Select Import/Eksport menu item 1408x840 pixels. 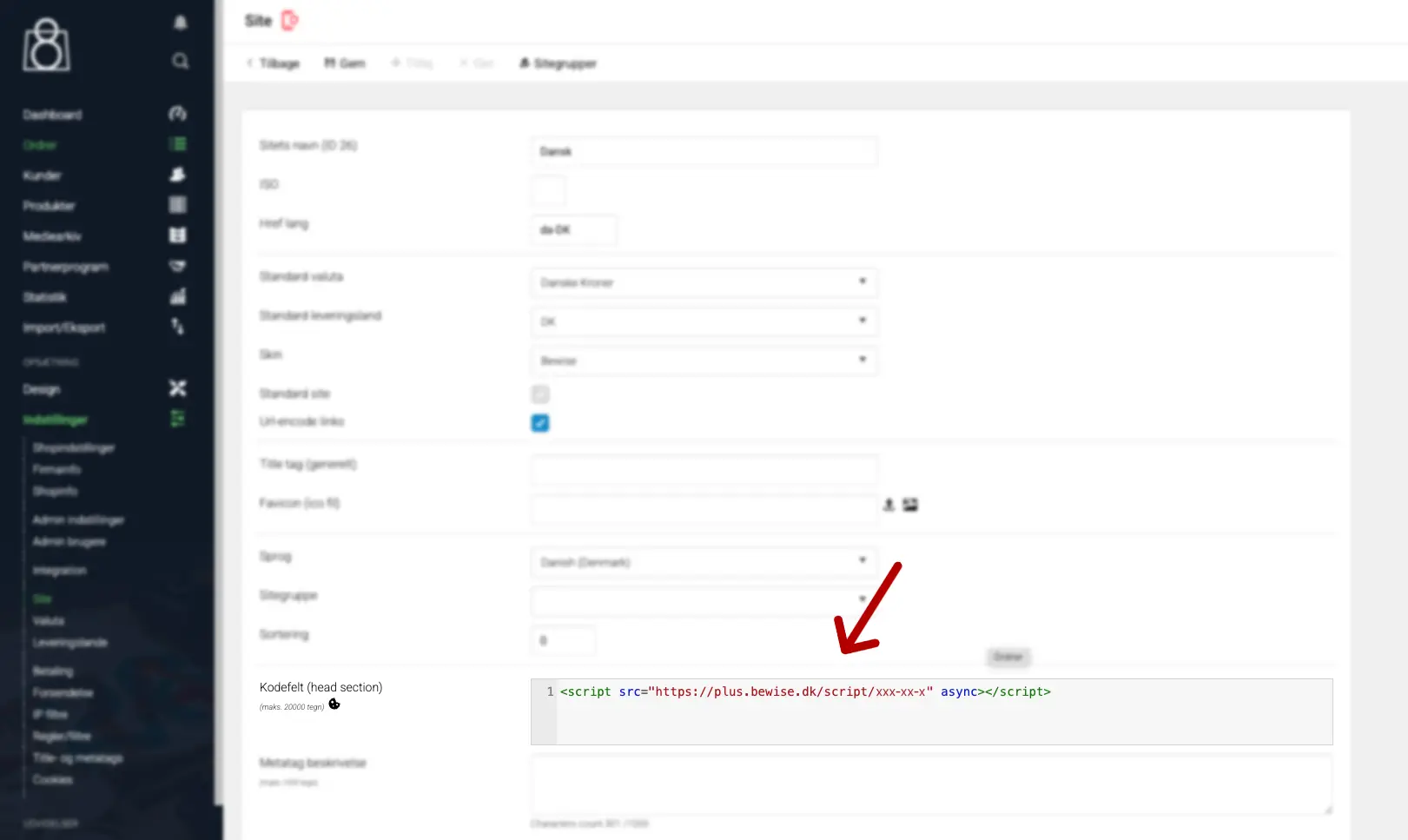click(x=64, y=327)
